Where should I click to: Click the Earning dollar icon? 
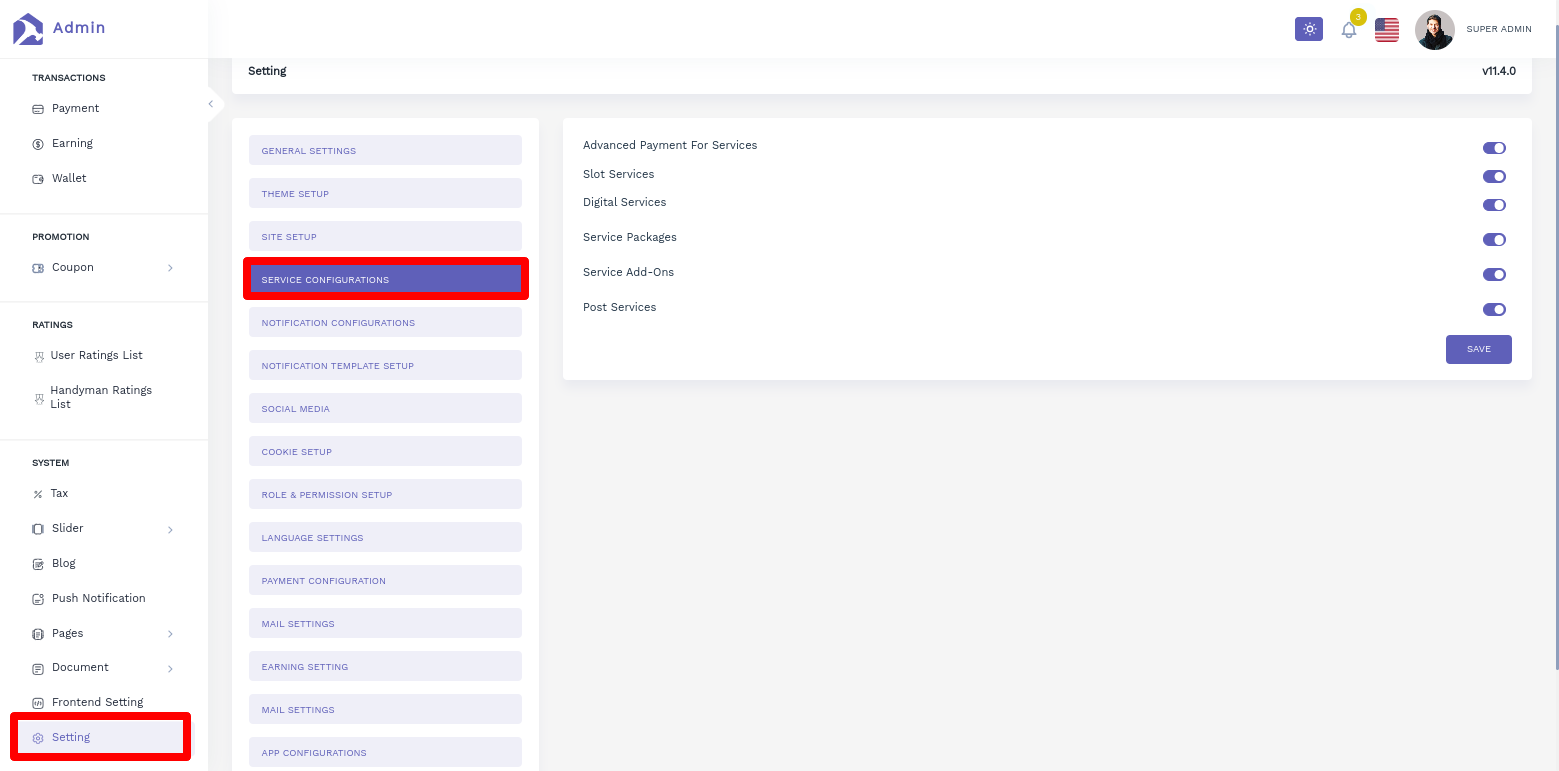coord(38,144)
